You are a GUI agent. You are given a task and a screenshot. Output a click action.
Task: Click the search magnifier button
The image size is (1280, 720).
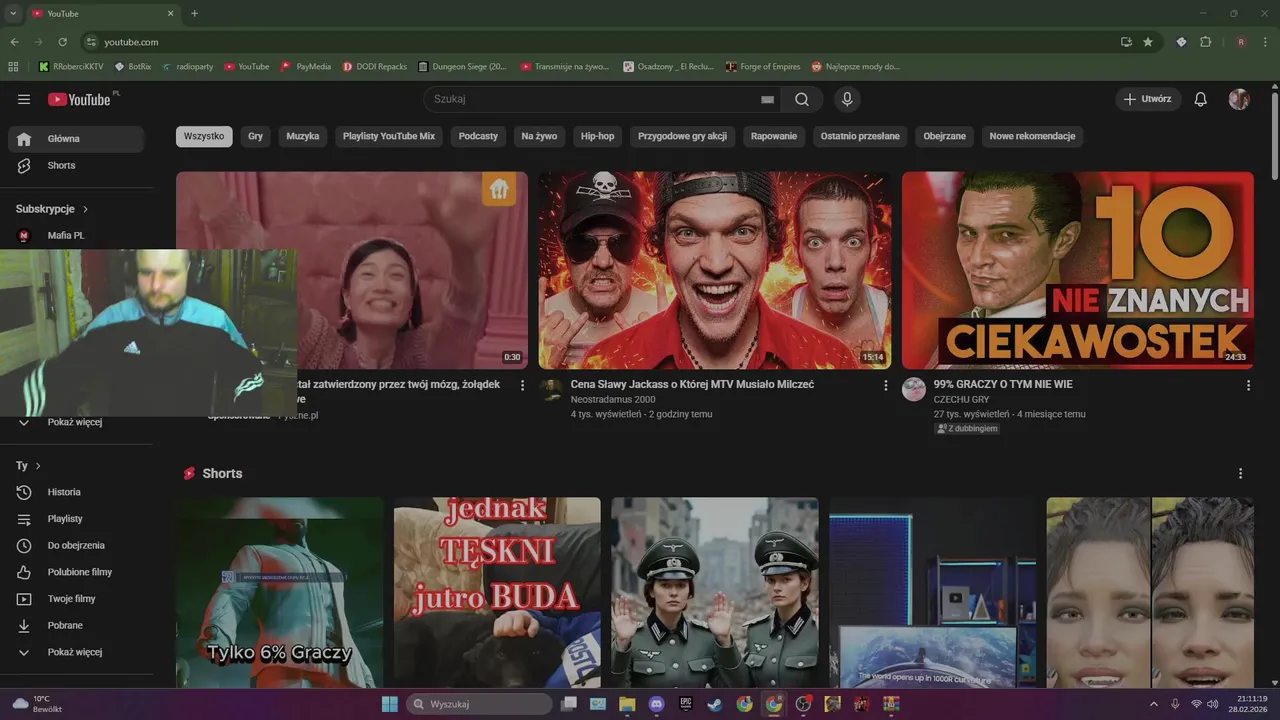pos(802,99)
